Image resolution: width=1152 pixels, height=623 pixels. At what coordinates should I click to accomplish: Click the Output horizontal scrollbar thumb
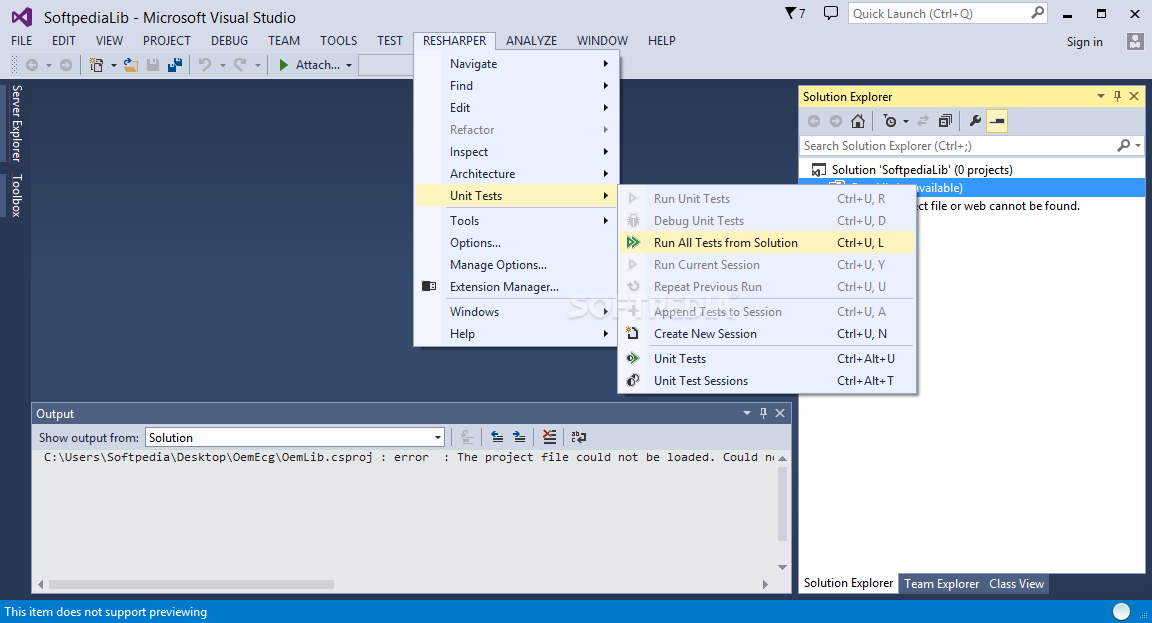[x=191, y=585]
